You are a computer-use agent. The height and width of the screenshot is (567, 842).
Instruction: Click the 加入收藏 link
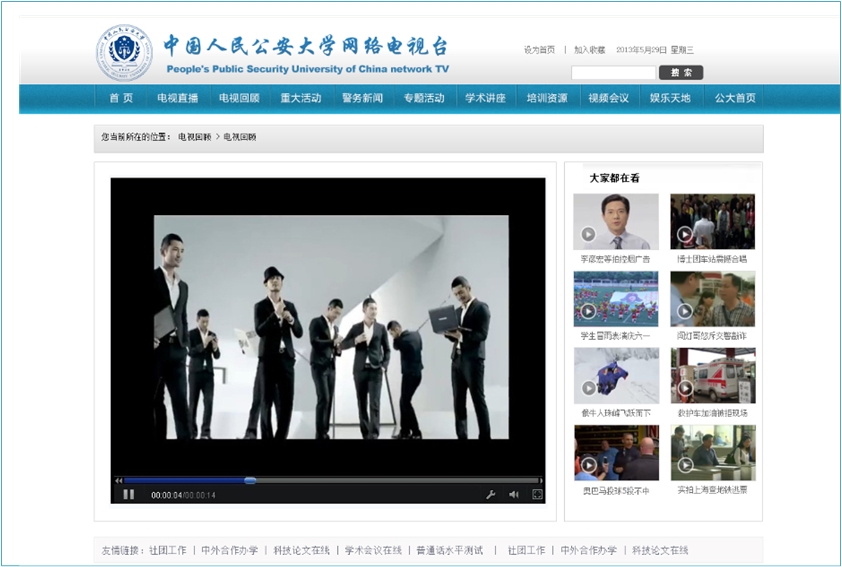pos(589,50)
